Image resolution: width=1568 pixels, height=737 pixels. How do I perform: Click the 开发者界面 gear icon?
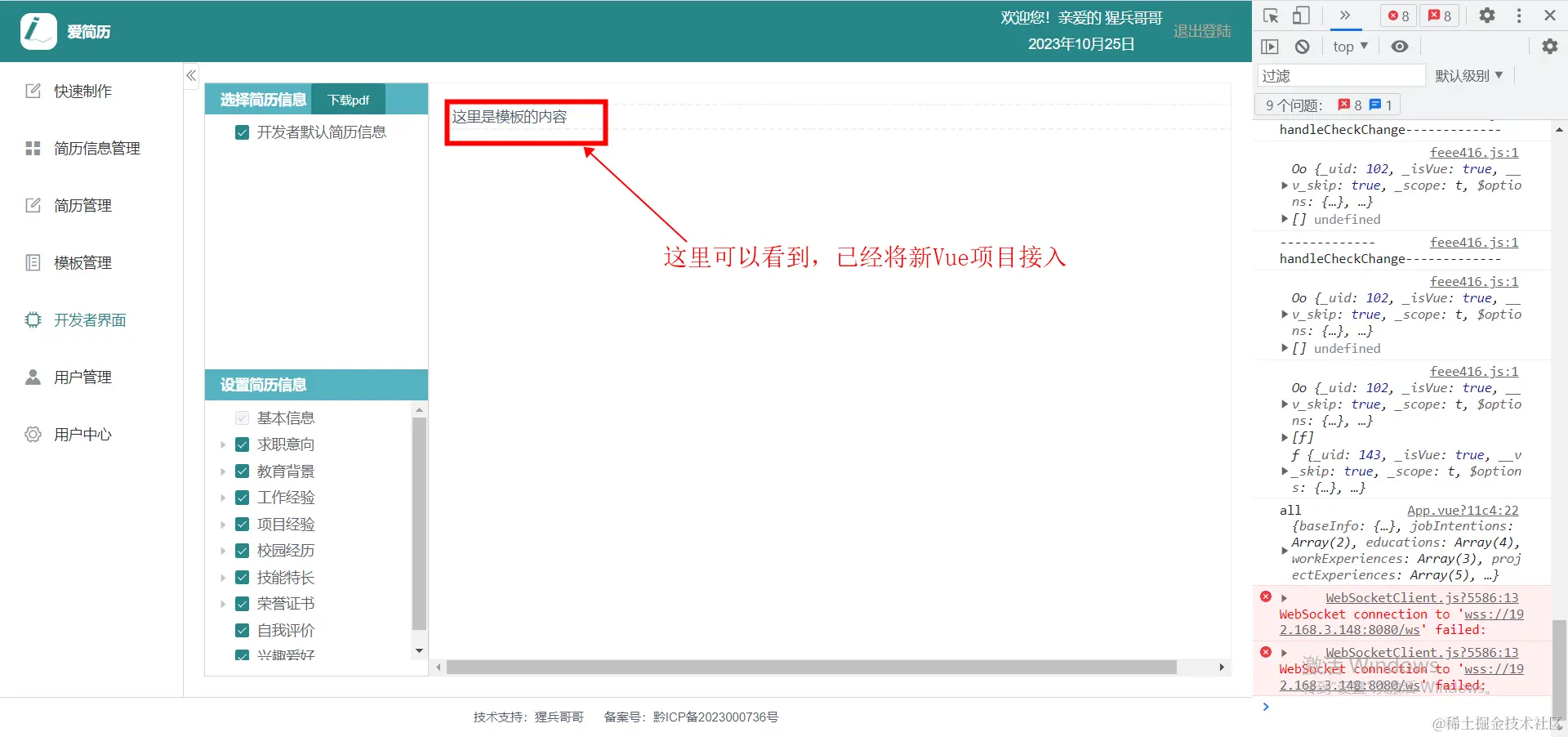33,319
